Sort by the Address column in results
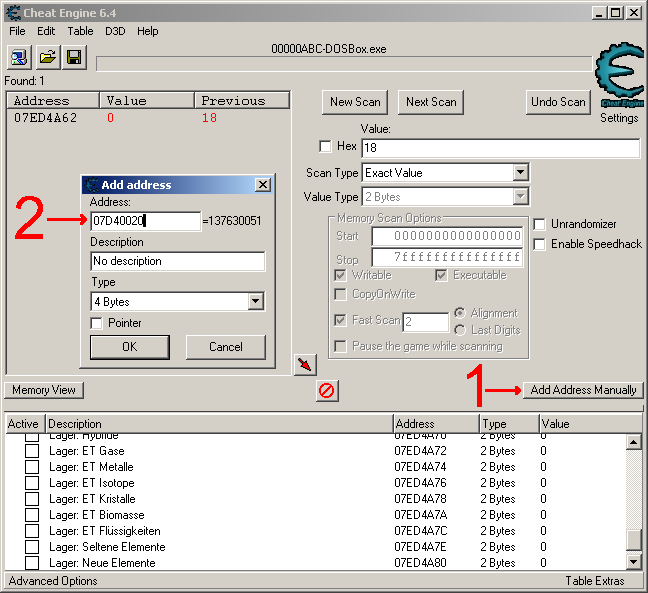The height and width of the screenshot is (593, 648). [x=53, y=101]
